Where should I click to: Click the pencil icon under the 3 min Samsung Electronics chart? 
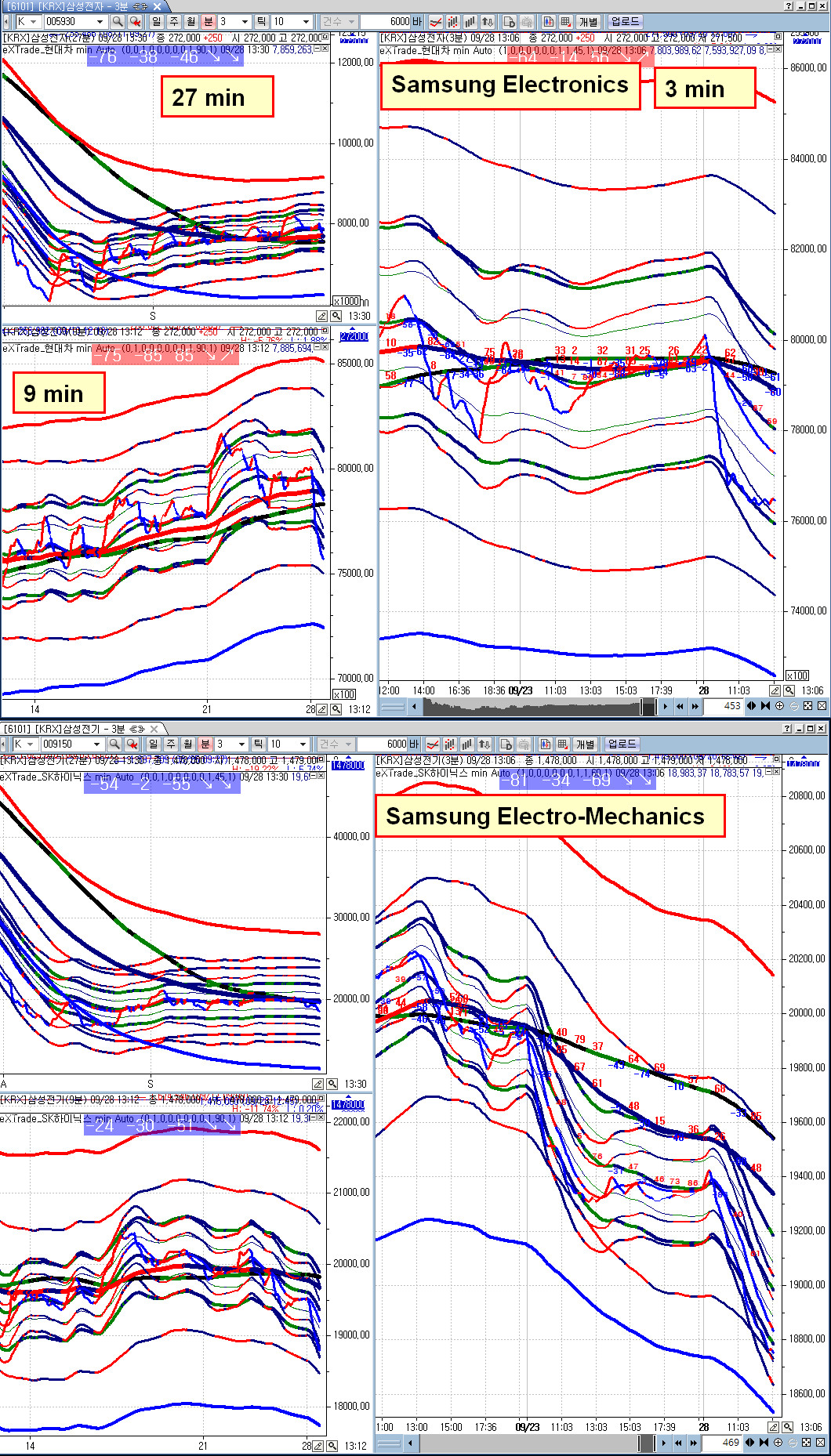tap(775, 690)
